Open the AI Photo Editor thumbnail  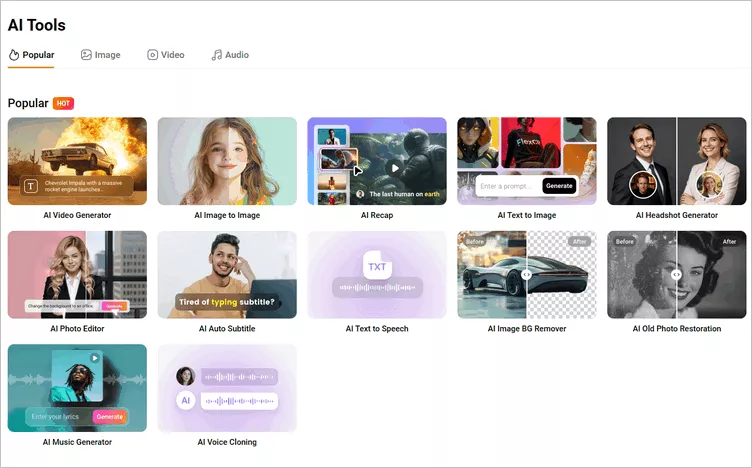[x=77, y=275]
